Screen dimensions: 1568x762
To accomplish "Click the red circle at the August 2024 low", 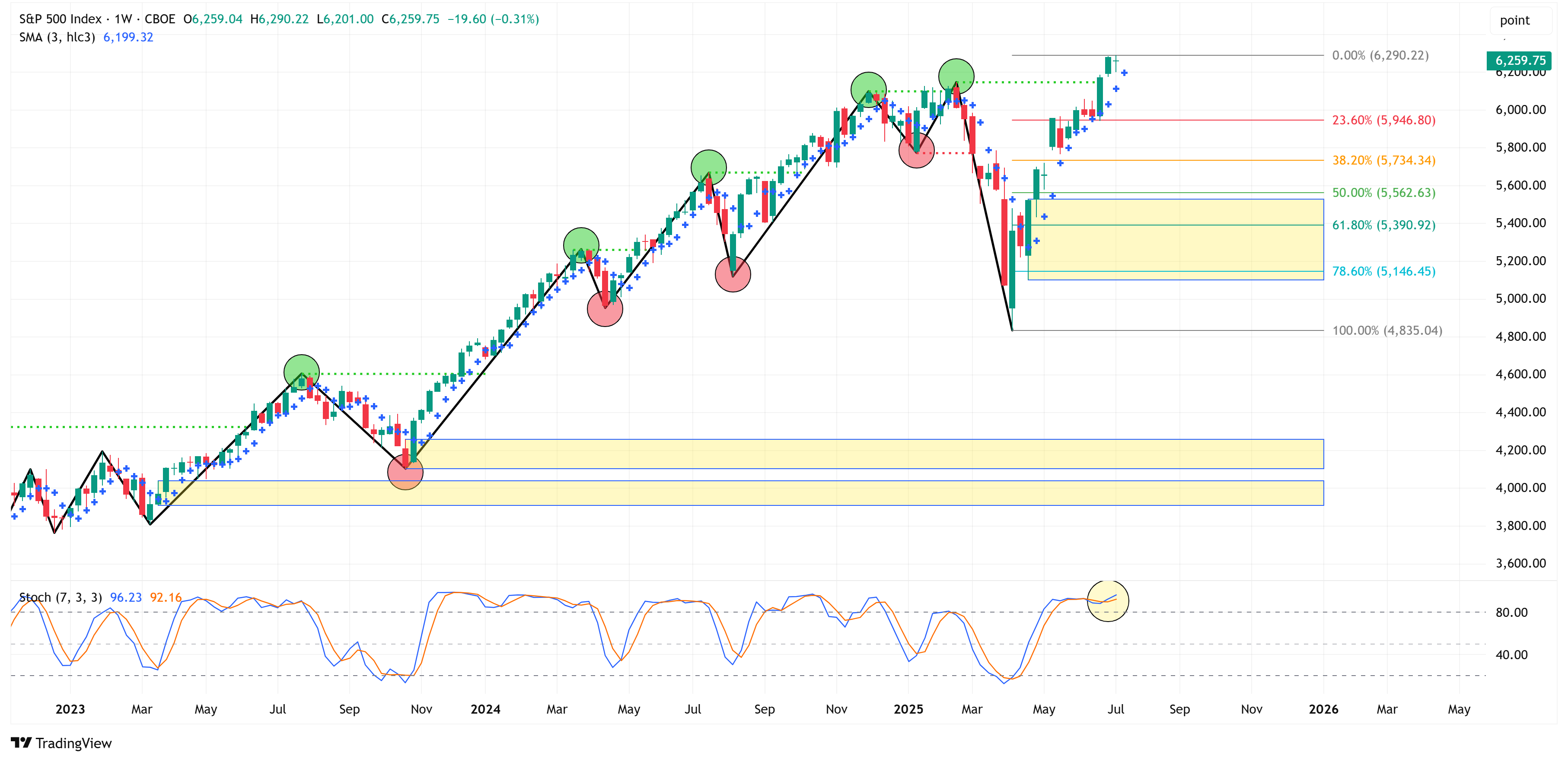I will (732, 274).
